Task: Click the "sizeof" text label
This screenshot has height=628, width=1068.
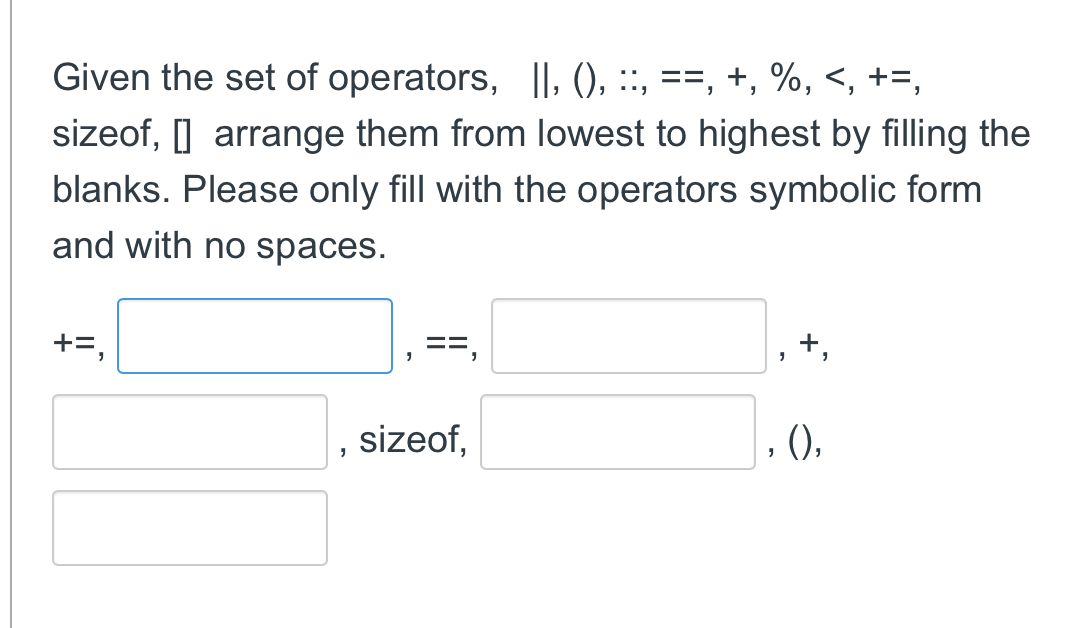Action: 411,440
